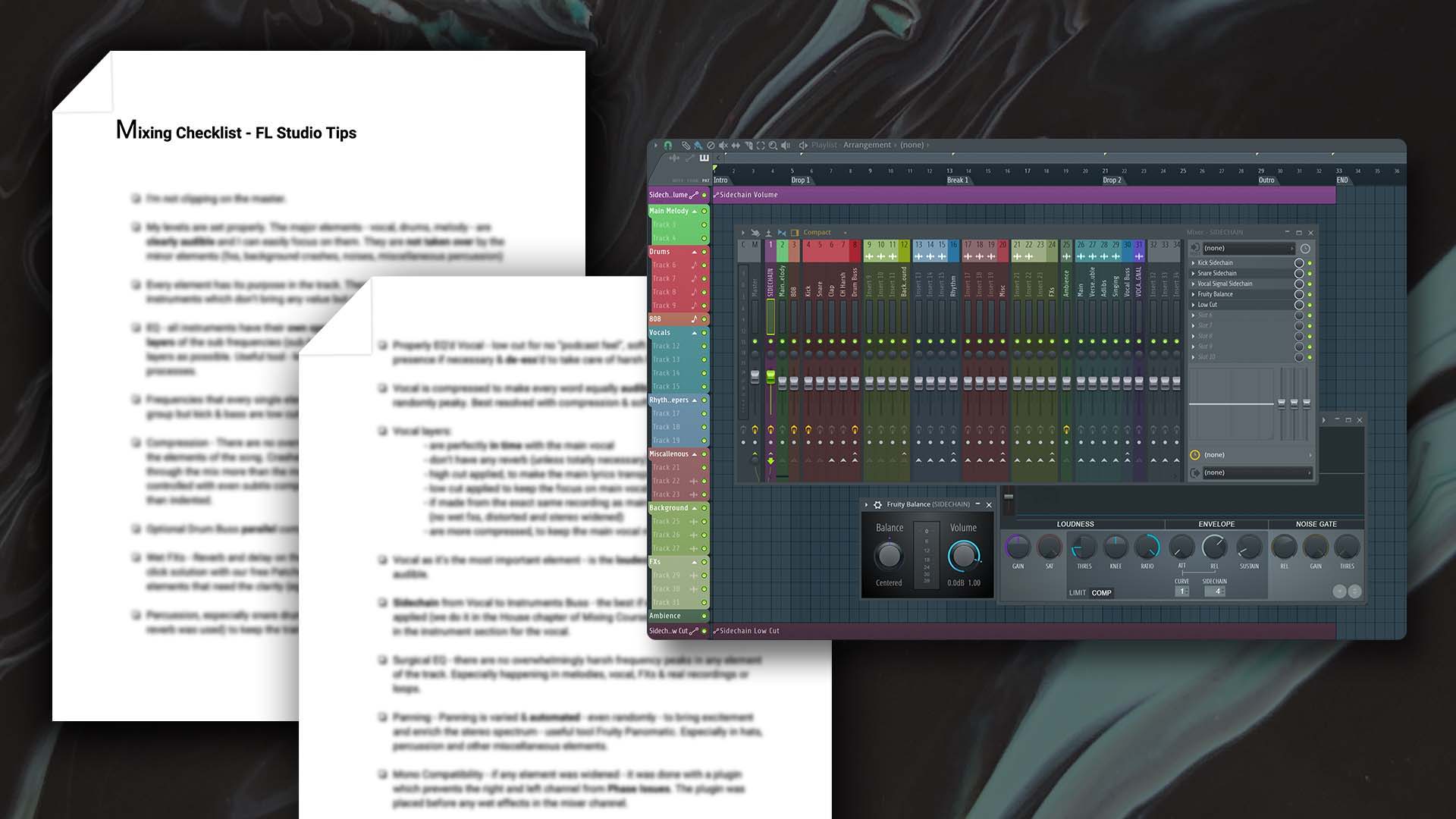Click the audio output icon at mixer bottom
Image resolution: width=1456 pixels, height=819 pixels.
click(x=1195, y=472)
